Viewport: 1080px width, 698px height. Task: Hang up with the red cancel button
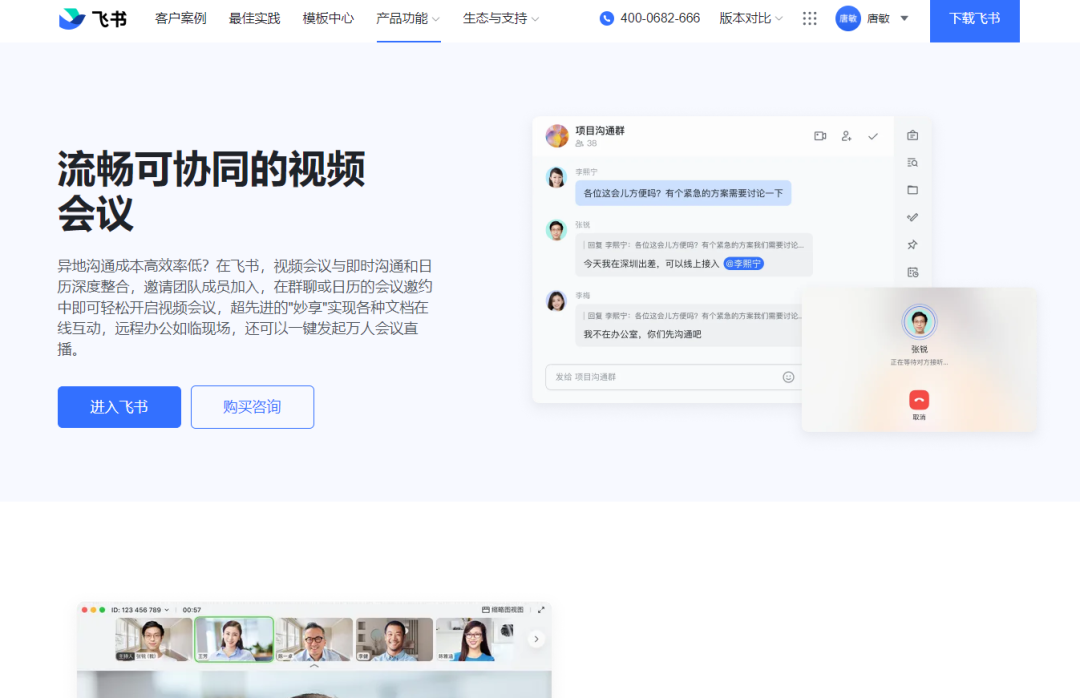point(920,400)
